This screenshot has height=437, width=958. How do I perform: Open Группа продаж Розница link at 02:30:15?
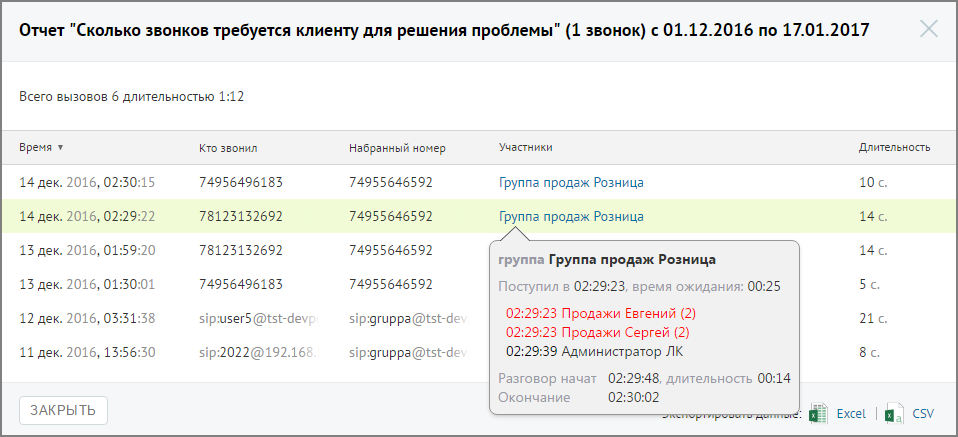click(571, 182)
